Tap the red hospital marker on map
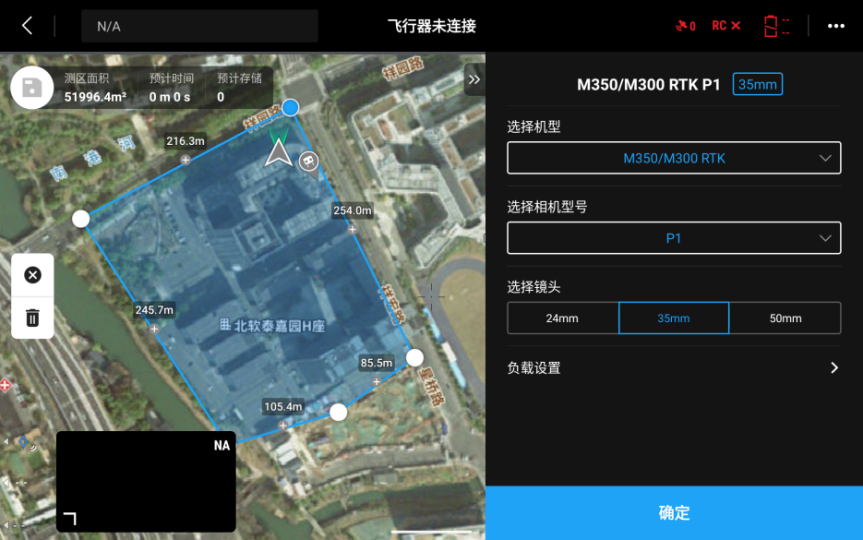This screenshot has width=863, height=540. [x=6, y=385]
